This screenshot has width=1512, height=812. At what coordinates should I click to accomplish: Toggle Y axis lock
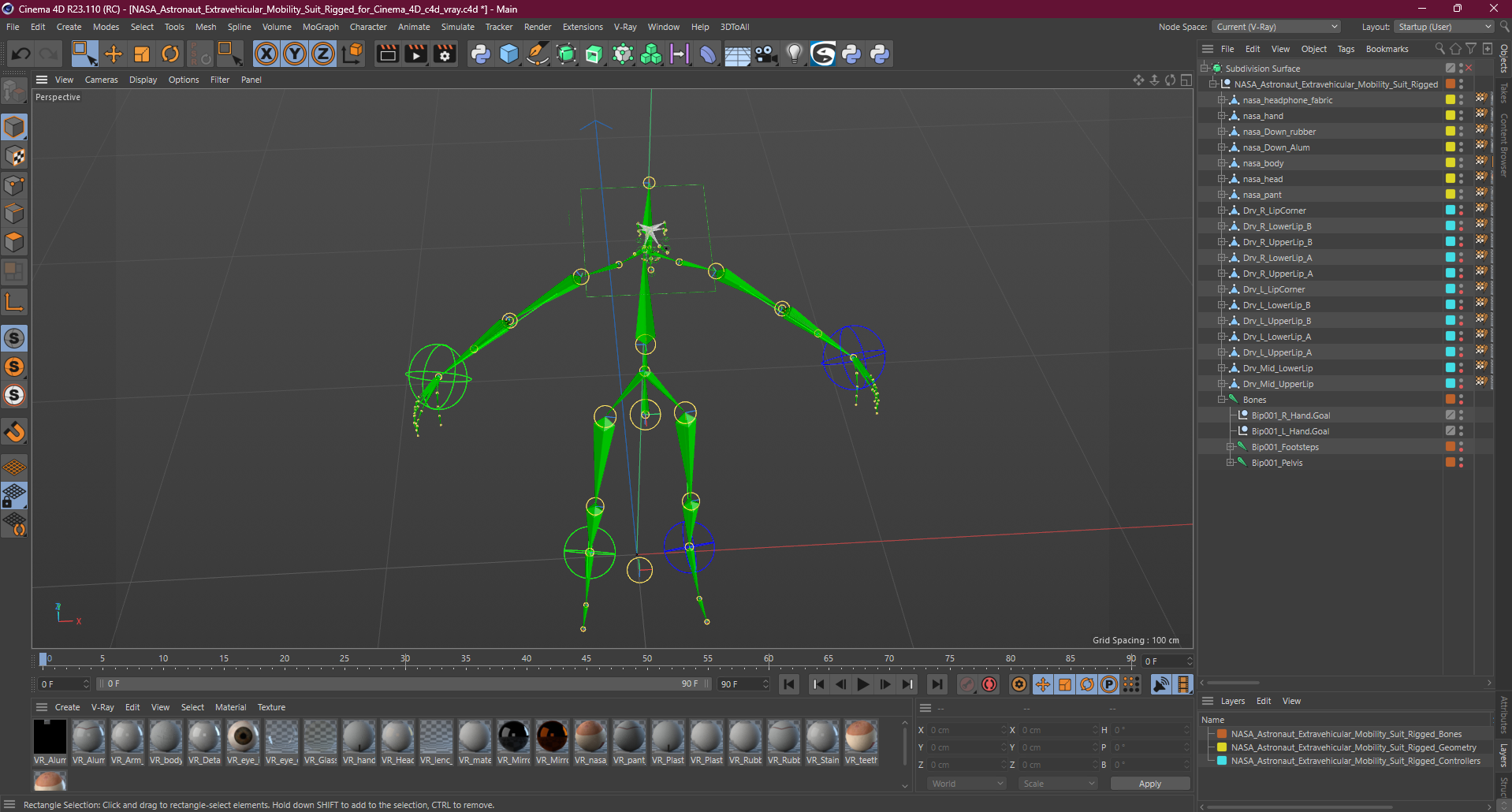point(295,54)
